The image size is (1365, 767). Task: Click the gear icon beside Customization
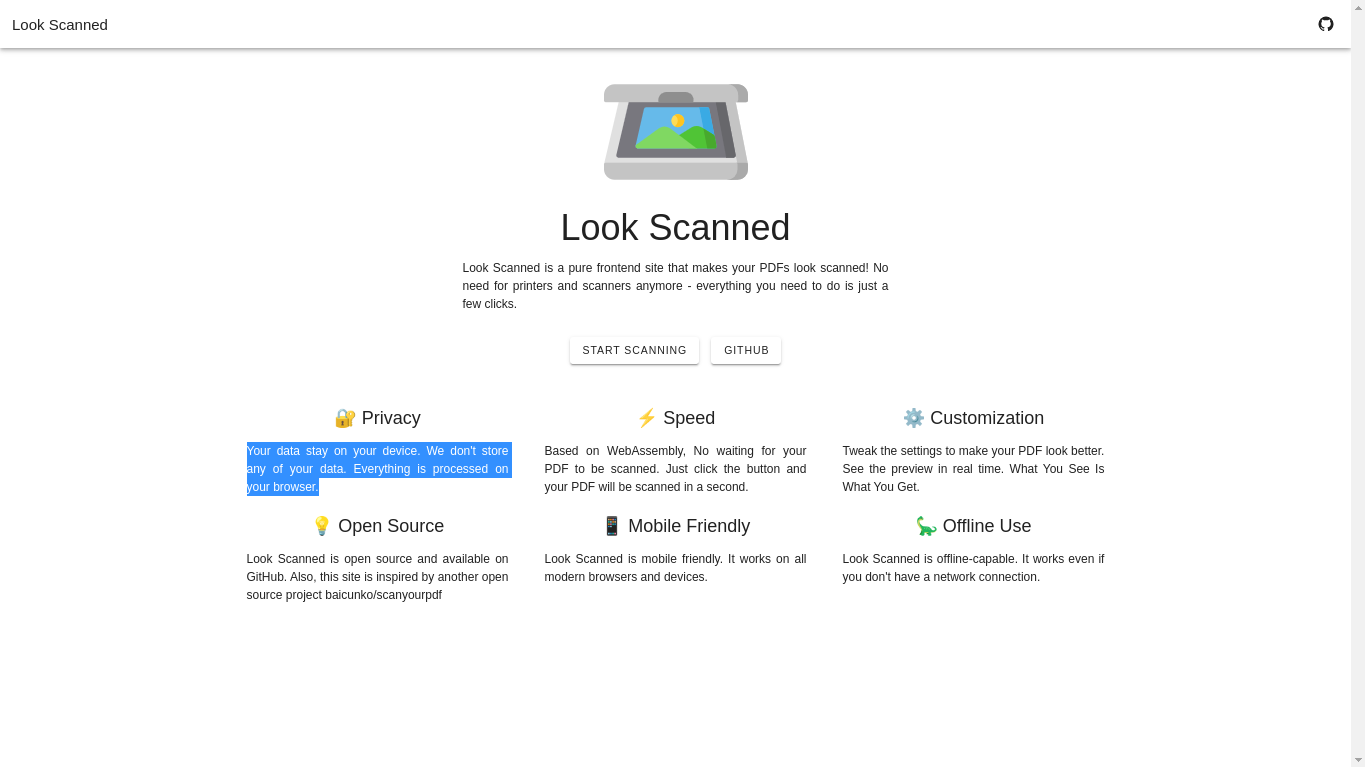pos(913,417)
